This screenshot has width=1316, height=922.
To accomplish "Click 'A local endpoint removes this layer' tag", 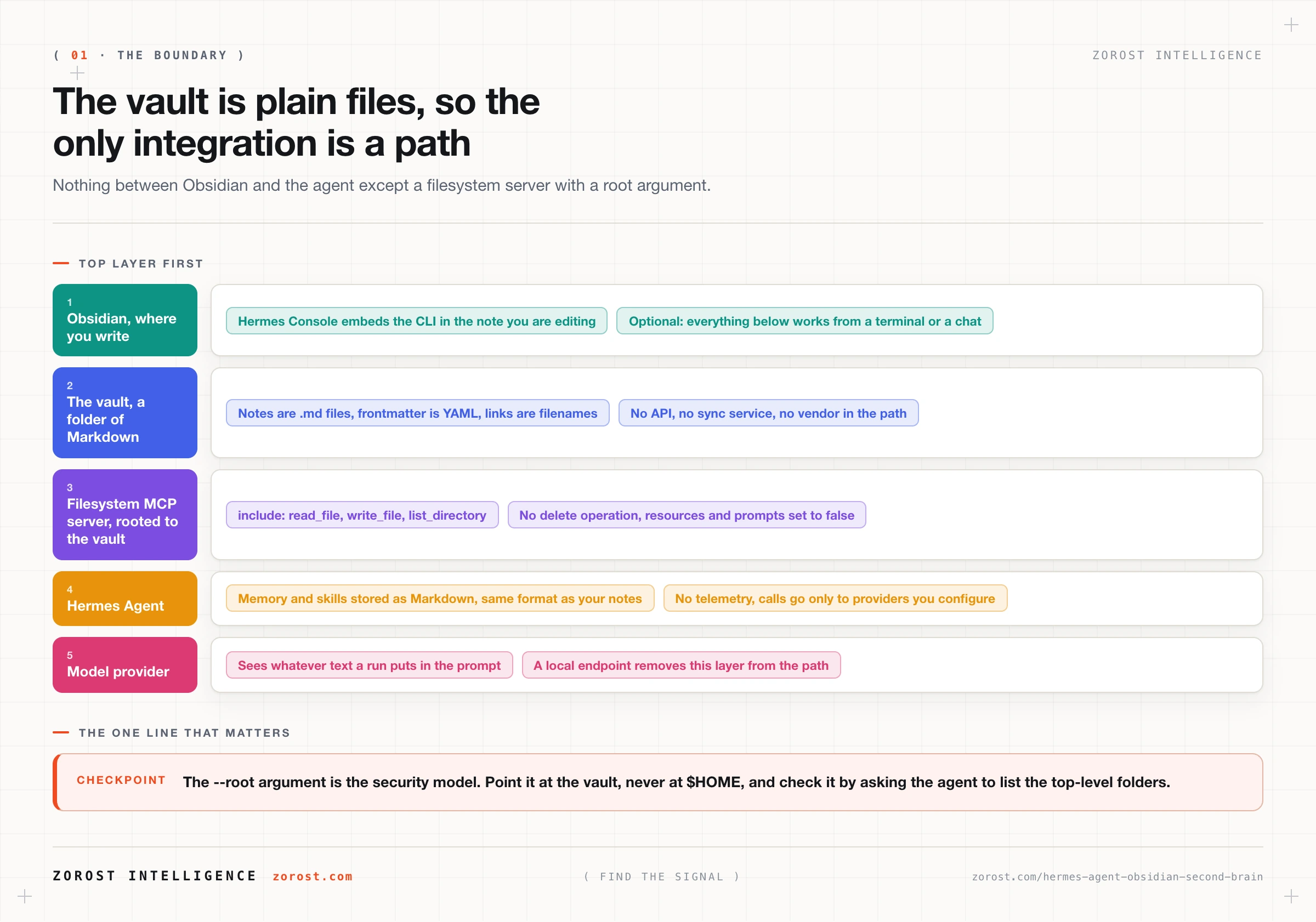I will [x=681, y=665].
